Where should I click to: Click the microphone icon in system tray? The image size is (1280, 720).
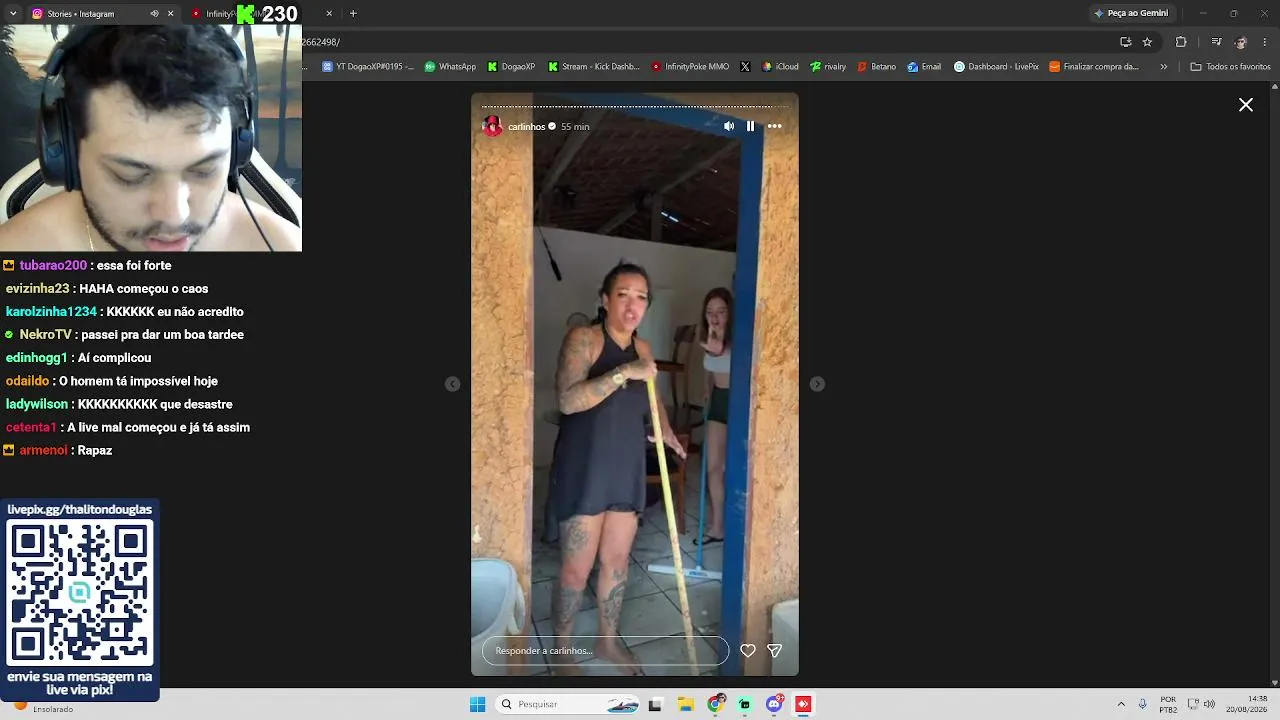tap(1142, 704)
